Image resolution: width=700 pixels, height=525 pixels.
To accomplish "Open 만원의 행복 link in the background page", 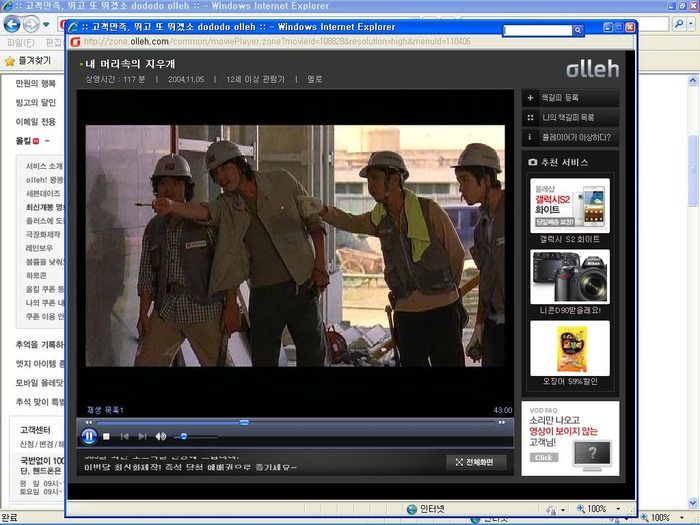I will (x=36, y=83).
